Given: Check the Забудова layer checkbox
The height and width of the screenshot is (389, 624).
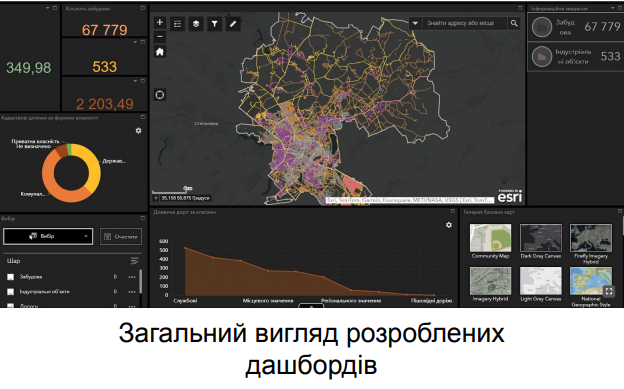Looking at the screenshot, I should 11,277.
